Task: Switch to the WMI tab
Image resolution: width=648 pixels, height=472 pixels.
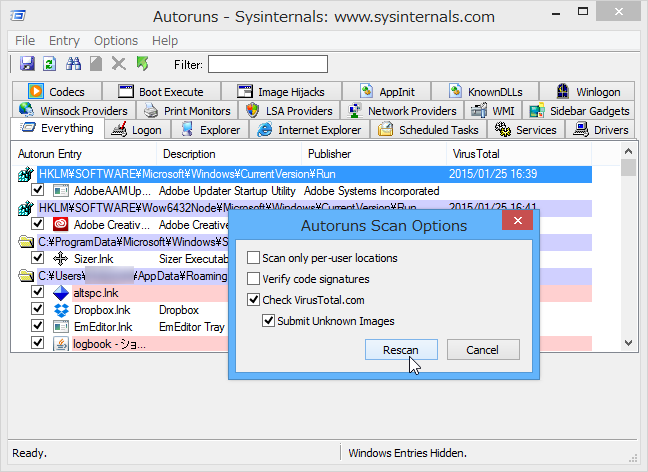Action: tap(493, 110)
